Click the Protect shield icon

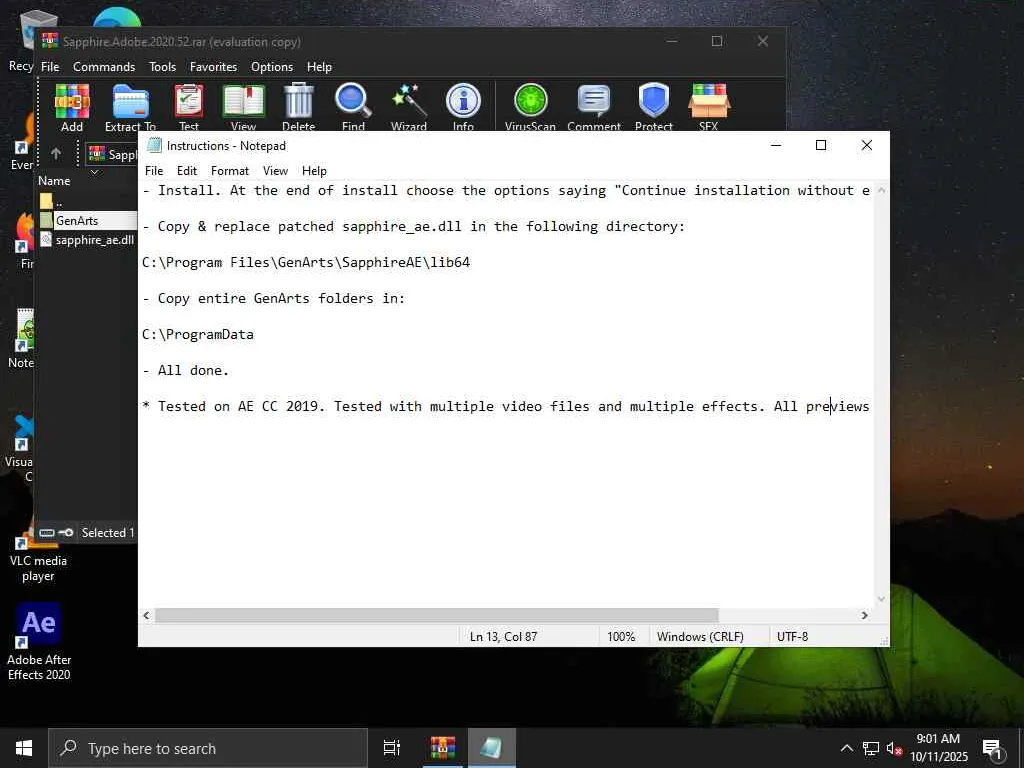coord(654,108)
